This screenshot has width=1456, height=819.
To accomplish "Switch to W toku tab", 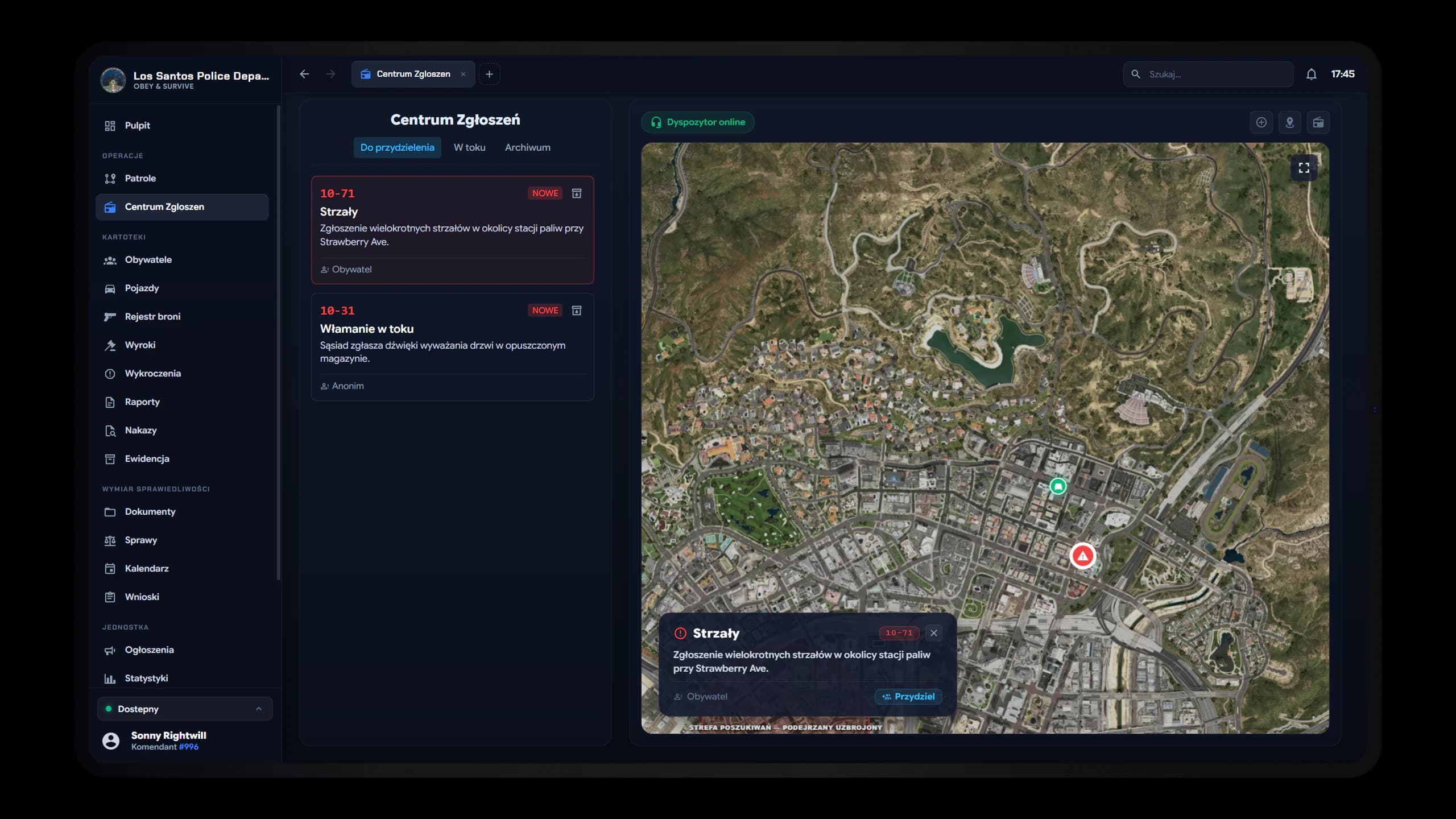I will tap(469, 147).
